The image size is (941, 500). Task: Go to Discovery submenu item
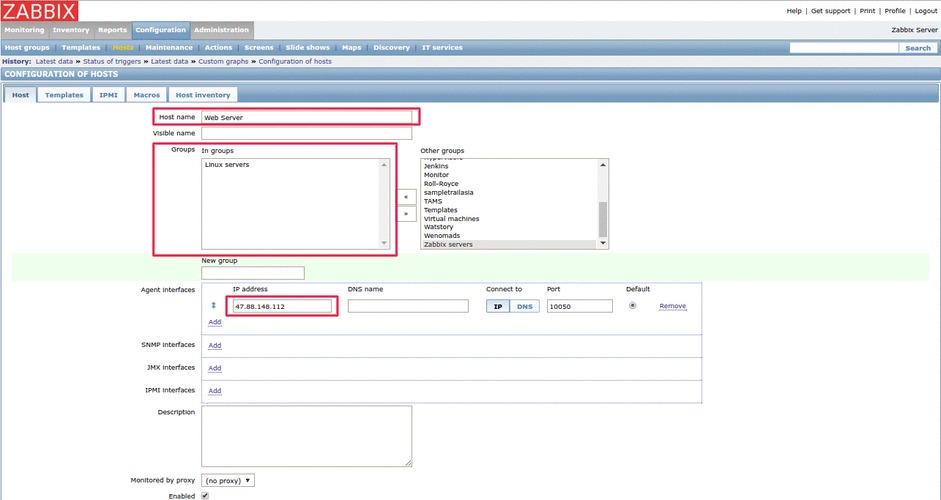pos(391,47)
